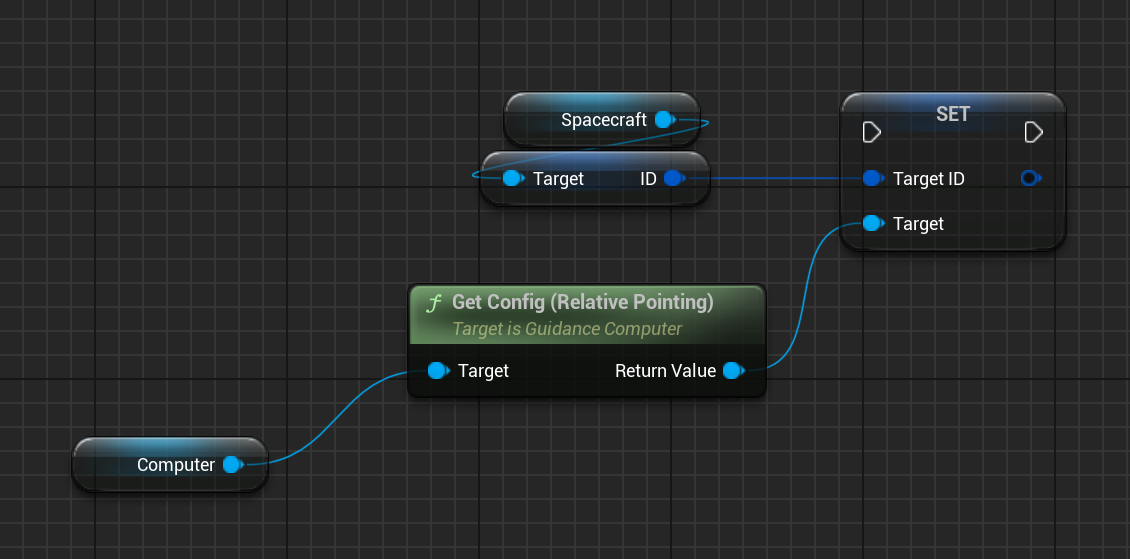This screenshot has height=559, width=1130.
Task: Click the Target input pin beside ID
Action: point(513,178)
